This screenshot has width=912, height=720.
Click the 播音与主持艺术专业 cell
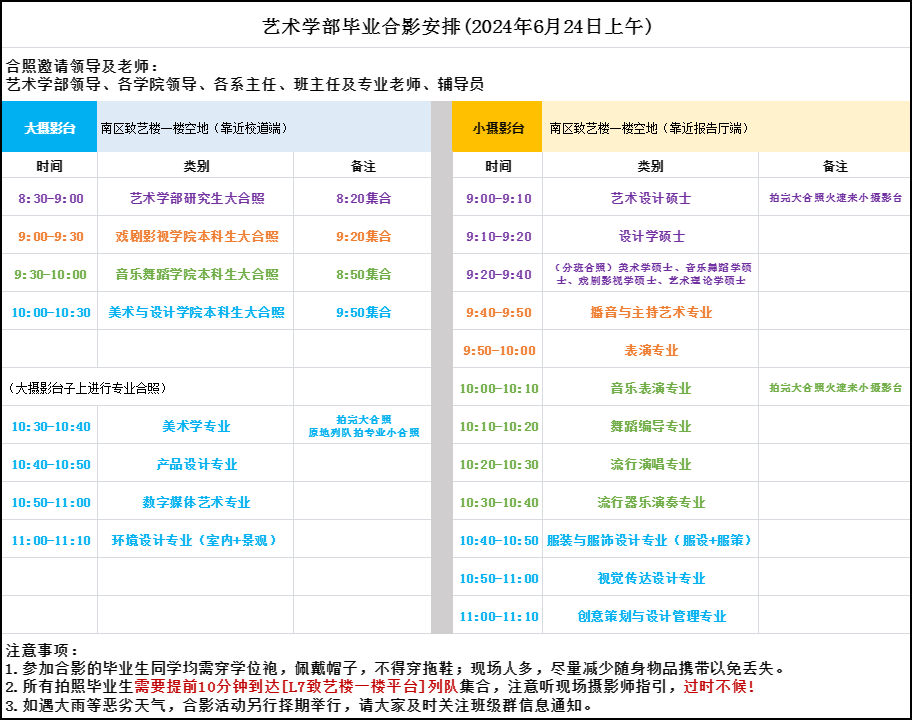coord(650,313)
